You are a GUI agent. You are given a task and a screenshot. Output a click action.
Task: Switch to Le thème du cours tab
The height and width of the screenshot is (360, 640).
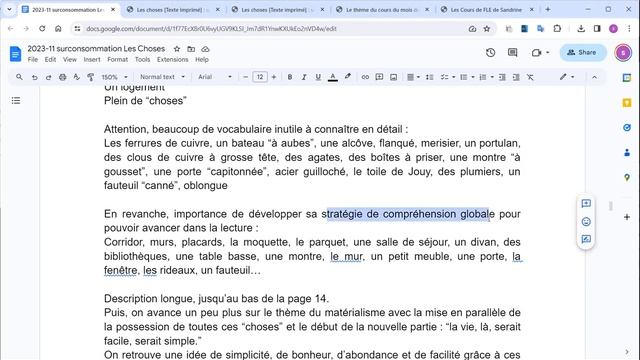click(x=382, y=9)
